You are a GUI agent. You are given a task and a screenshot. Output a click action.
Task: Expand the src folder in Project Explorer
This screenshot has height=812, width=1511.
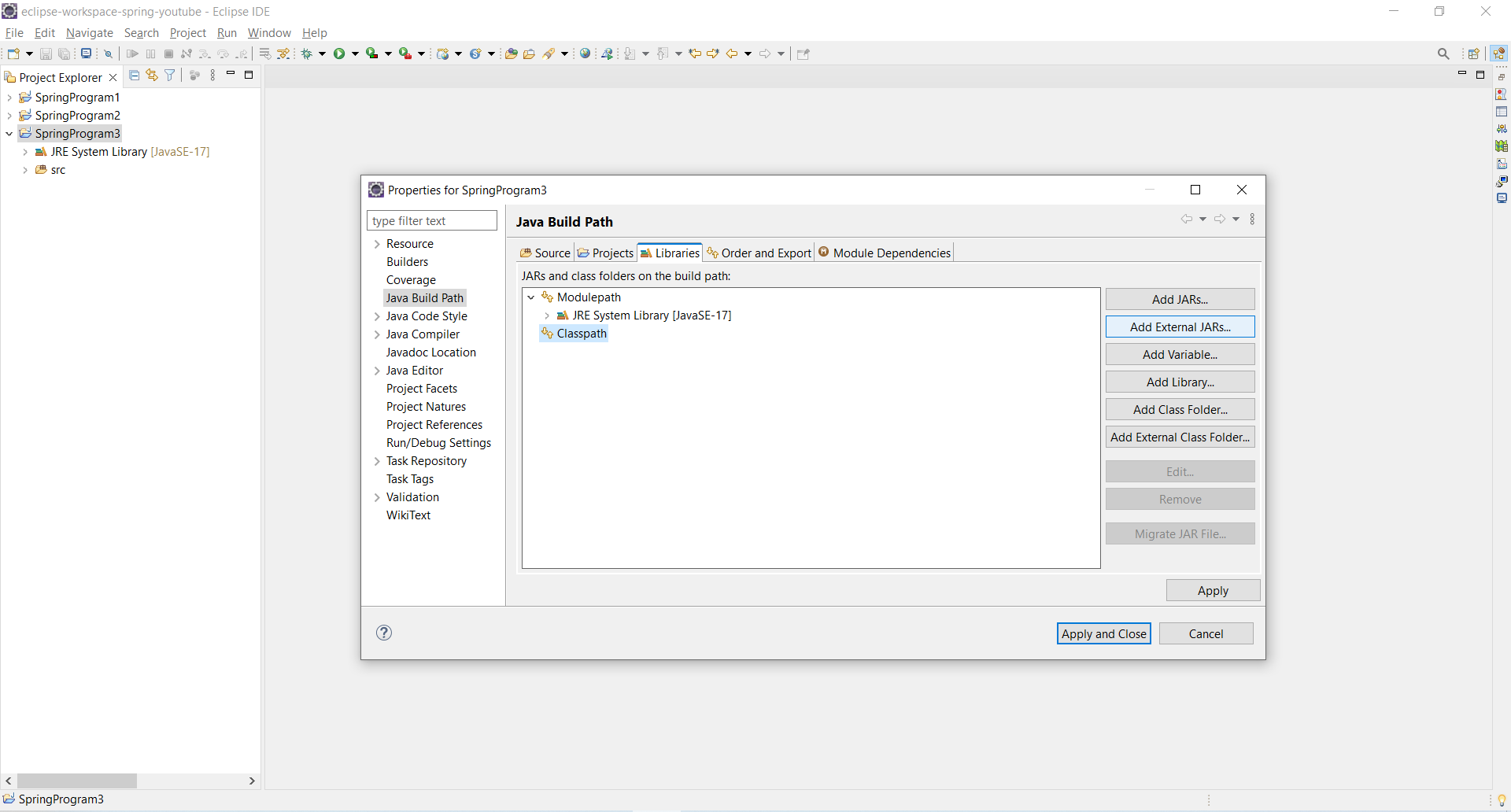[25, 170]
